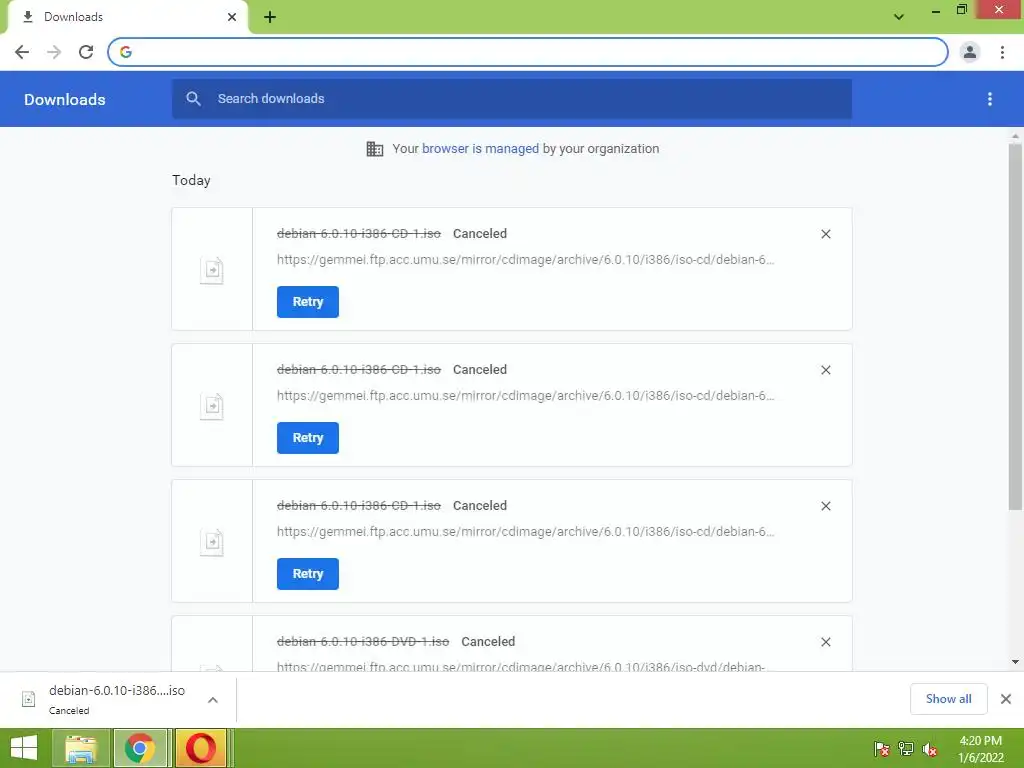
Task: Open source URL of second CD-1 download
Action: pyautogui.click(x=526, y=396)
